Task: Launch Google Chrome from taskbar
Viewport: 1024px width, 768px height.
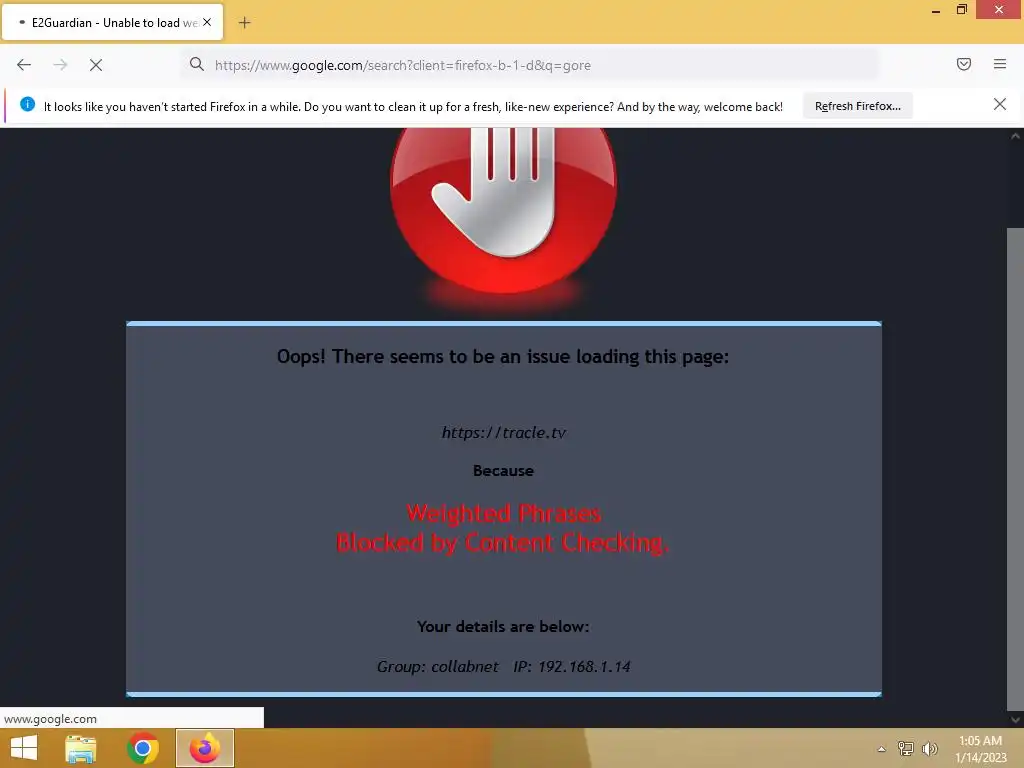Action: 142,748
